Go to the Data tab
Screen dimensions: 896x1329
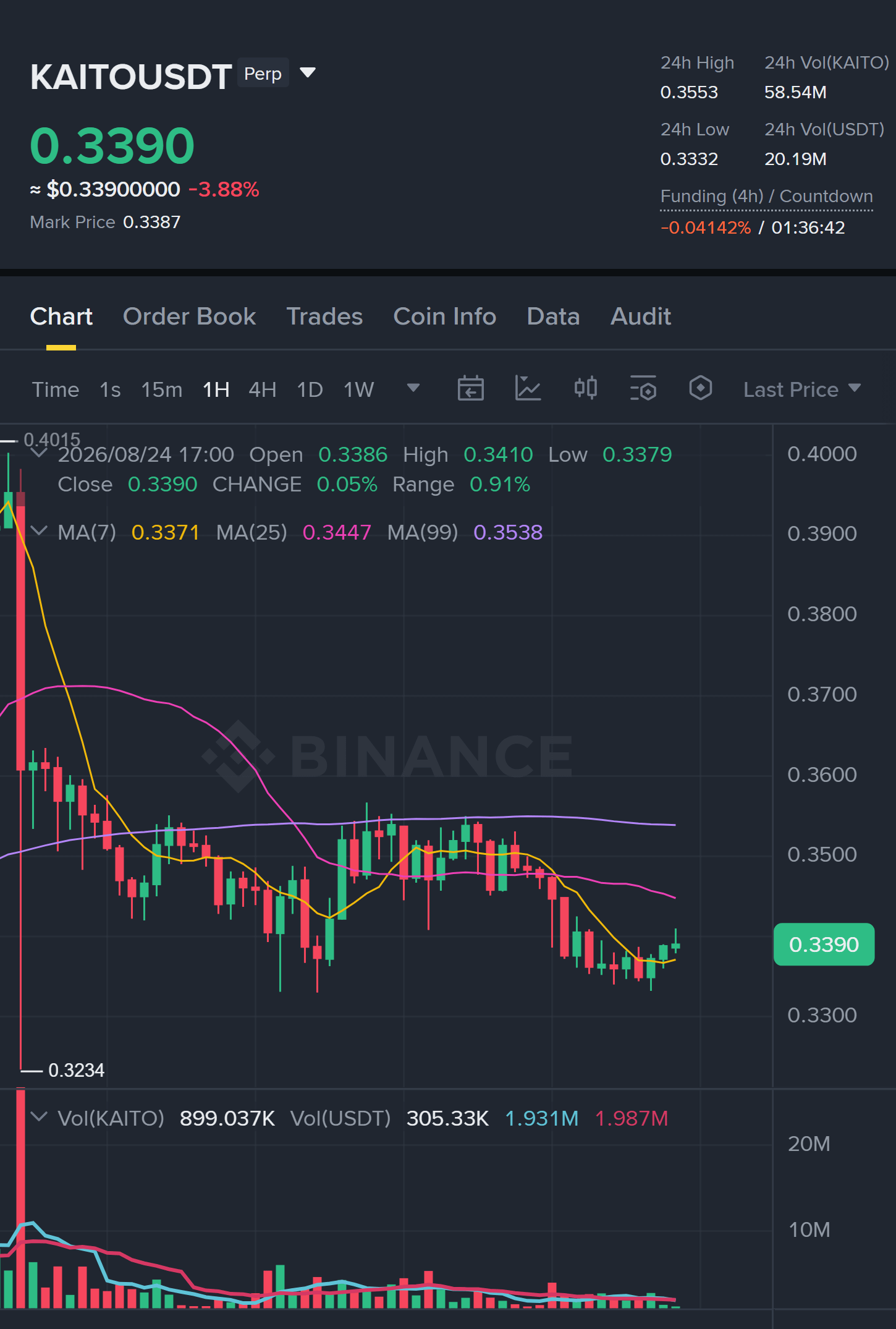click(x=553, y=316)
